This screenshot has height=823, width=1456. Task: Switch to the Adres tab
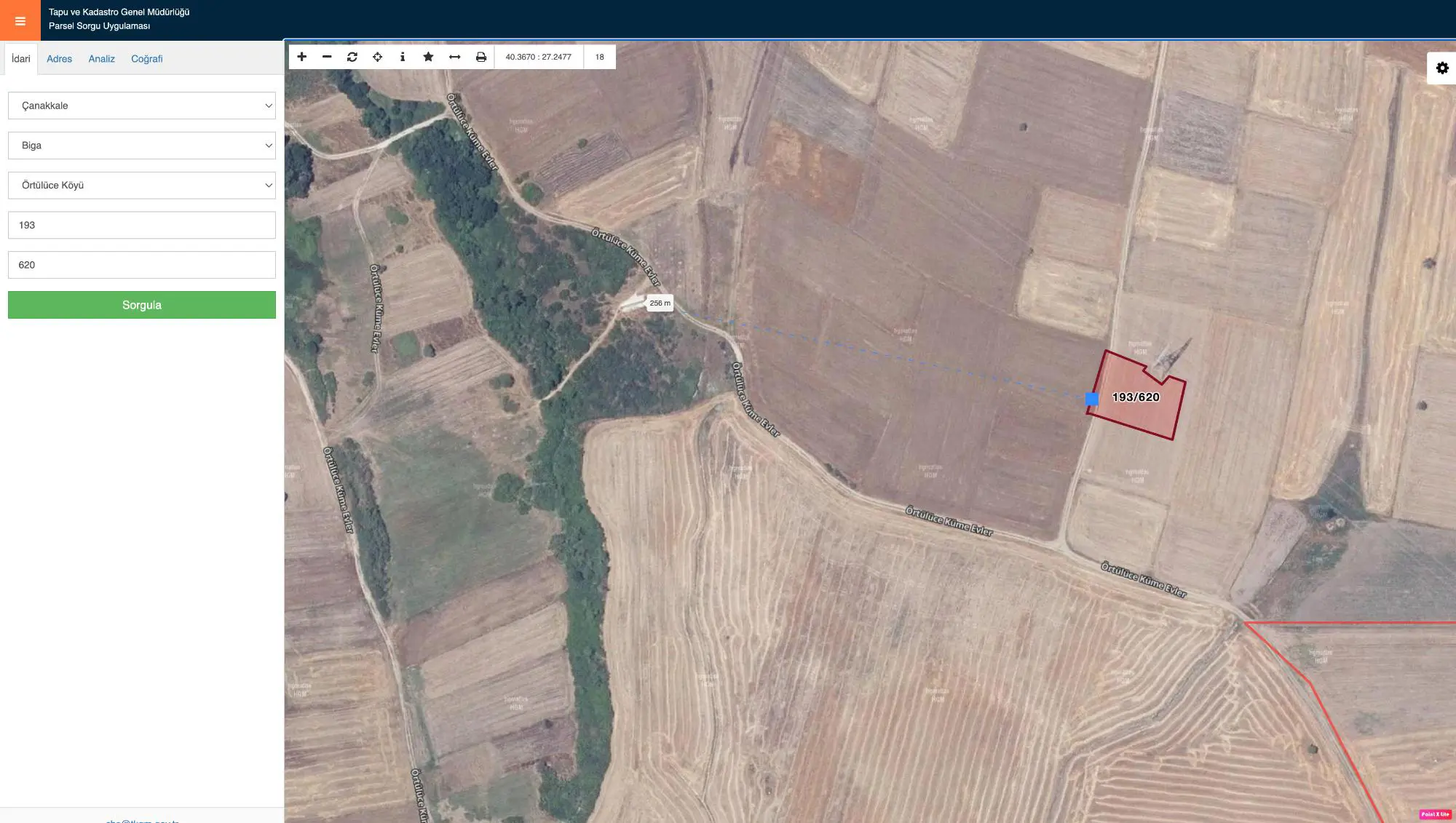point(59,59)
